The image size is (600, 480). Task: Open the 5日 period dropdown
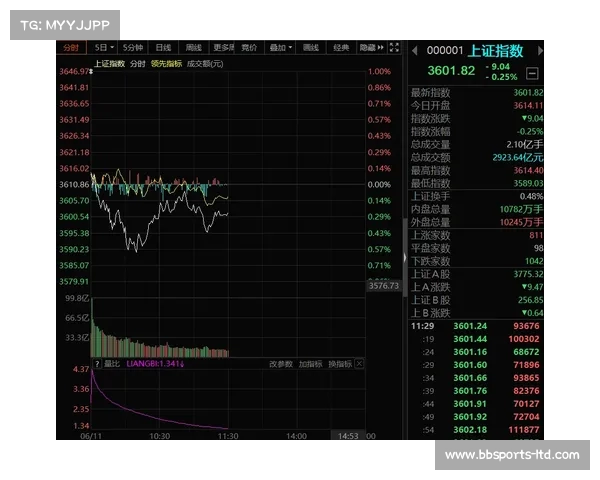pyautogui.click(x=104, y=47)
